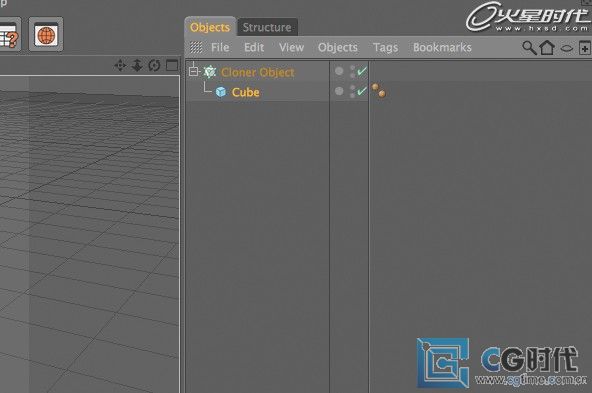
Task: Disable the Cloner Object green checkmark
Action: 362,71
